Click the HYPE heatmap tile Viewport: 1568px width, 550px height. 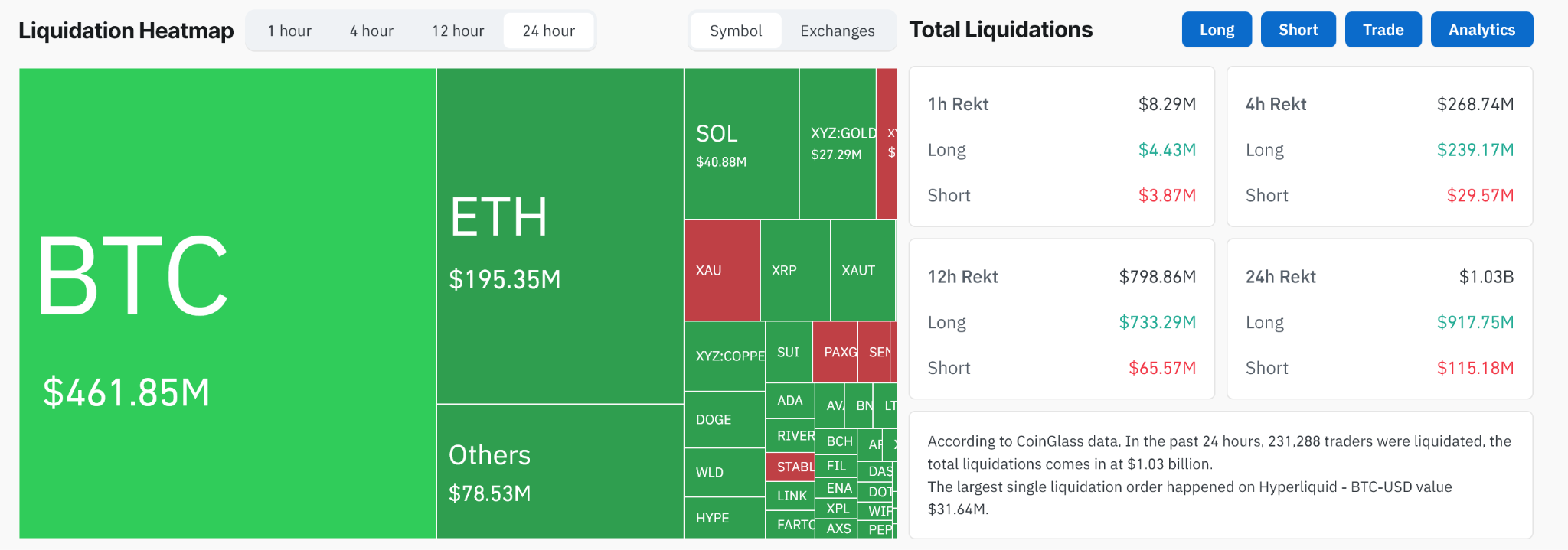coord(724,518)
